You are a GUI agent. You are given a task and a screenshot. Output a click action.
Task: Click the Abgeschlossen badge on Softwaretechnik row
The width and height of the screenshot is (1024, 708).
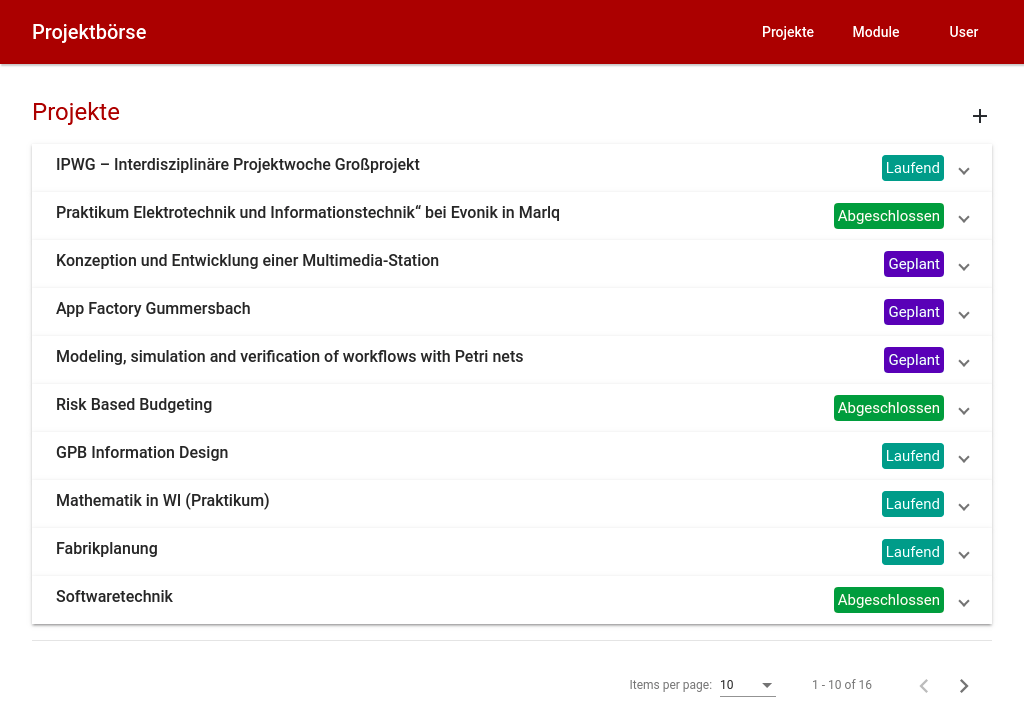(888, 600)
